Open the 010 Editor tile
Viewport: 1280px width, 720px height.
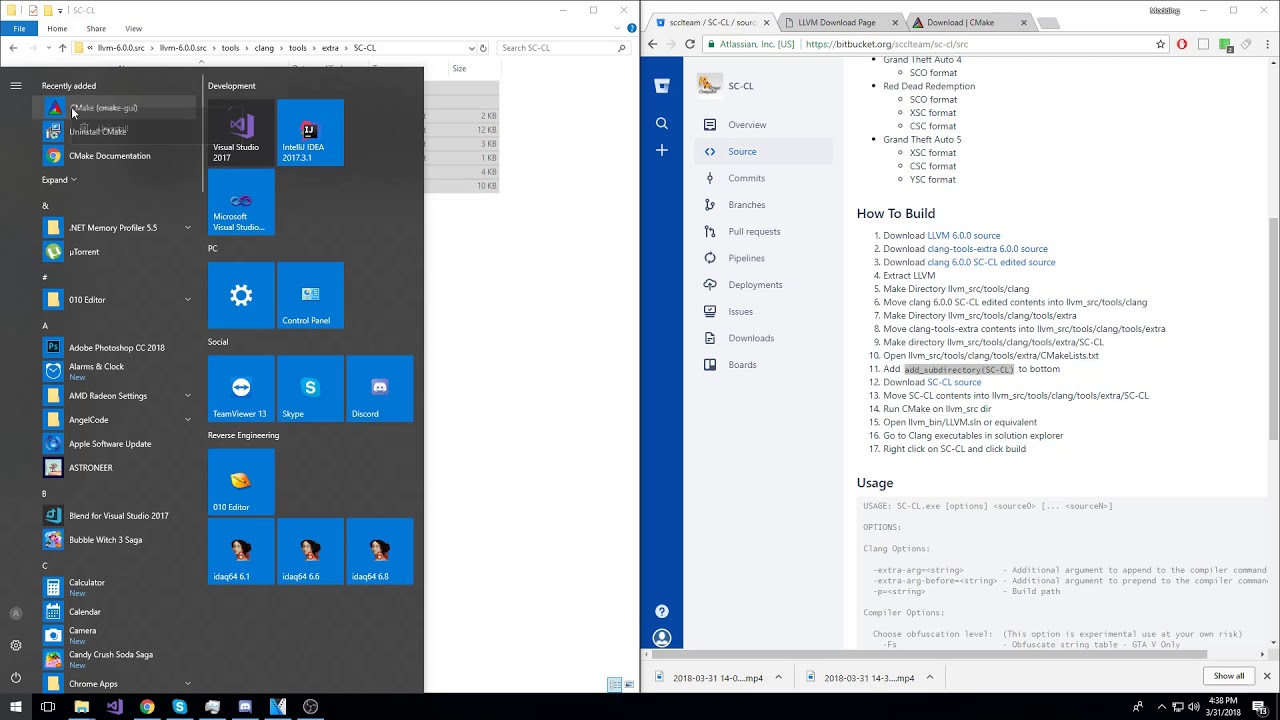[x=241, y=482]
